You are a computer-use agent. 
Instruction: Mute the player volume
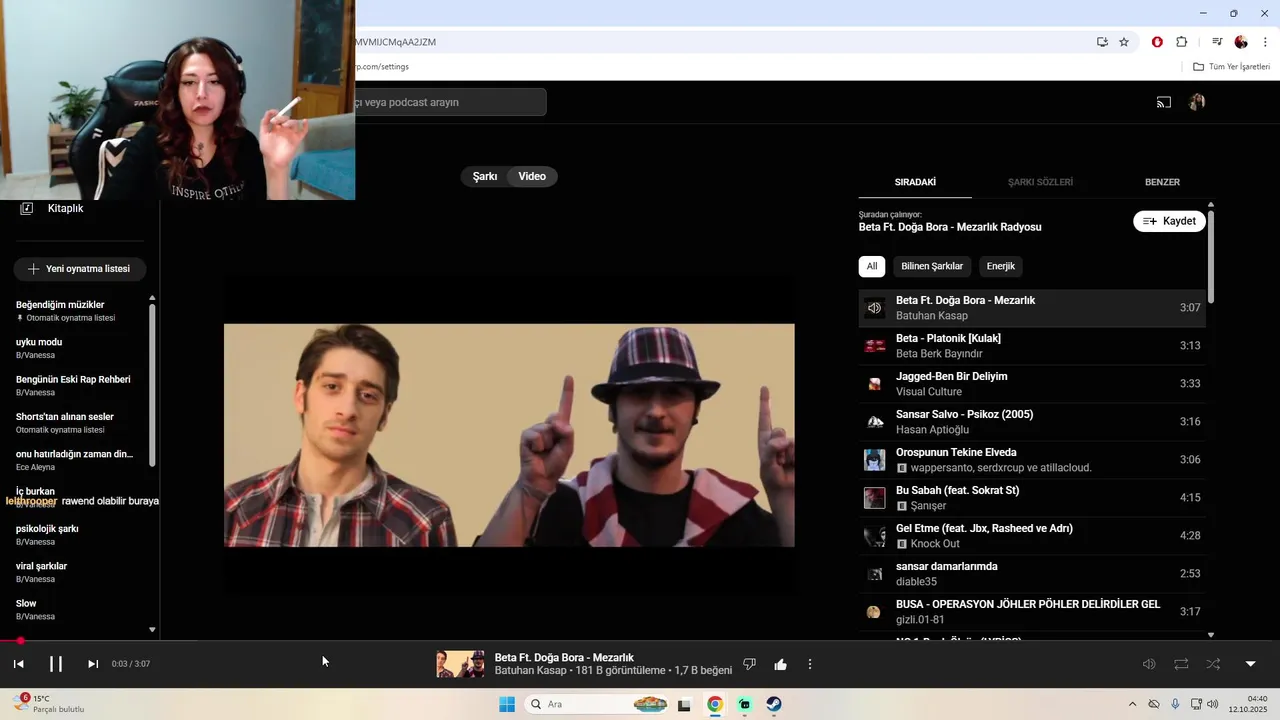click(x=1149, y=664)
